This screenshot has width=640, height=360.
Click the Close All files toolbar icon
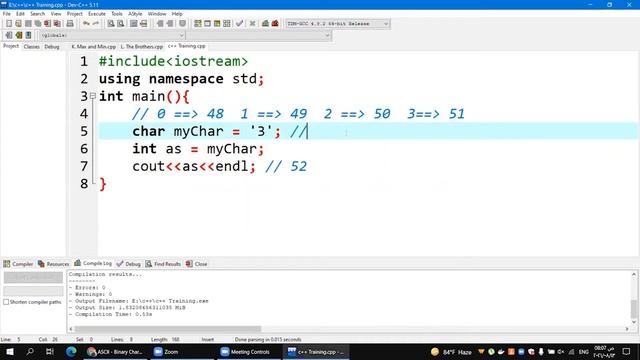(58, 24)
